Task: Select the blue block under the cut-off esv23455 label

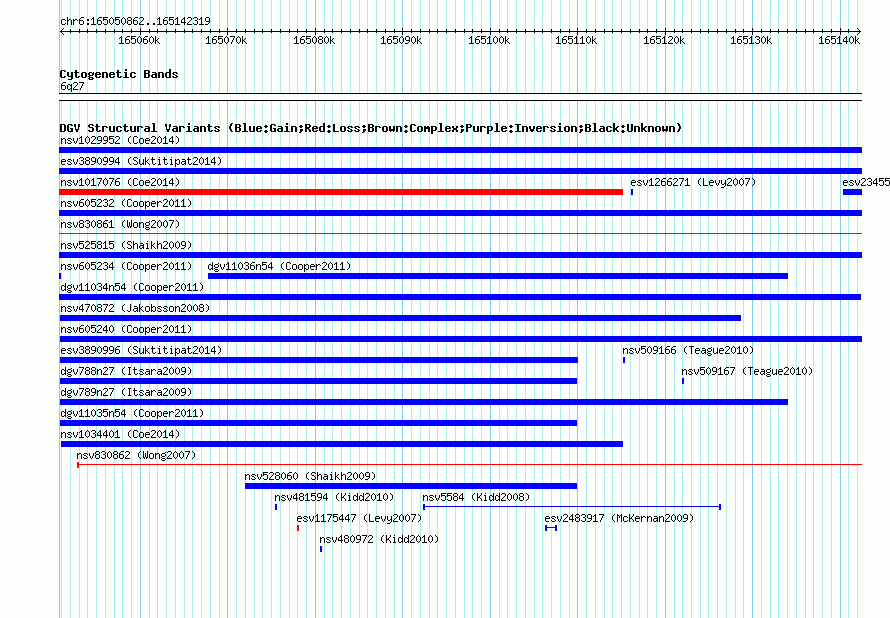Action: pyautogui.click(x=853, y=192)
